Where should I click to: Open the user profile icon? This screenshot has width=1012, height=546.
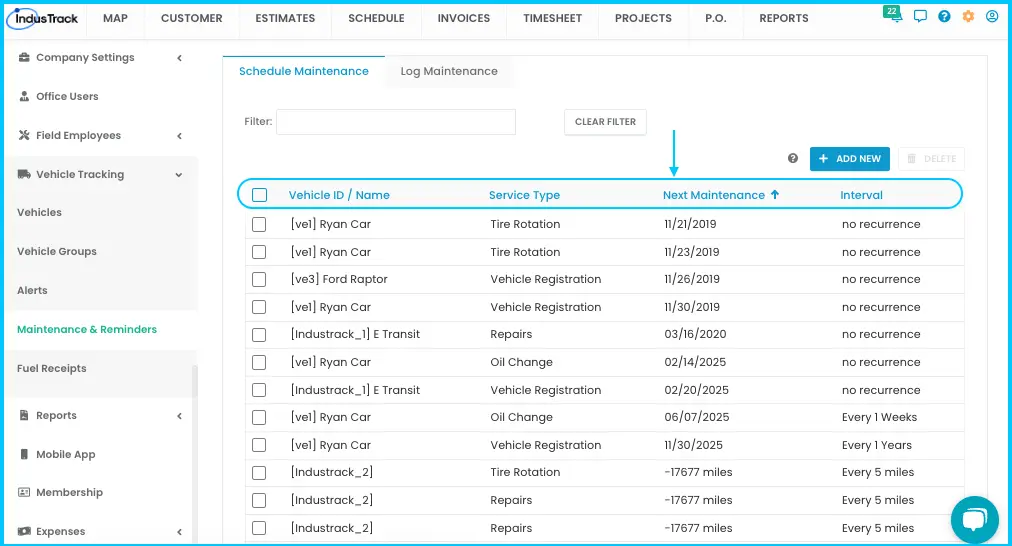point(992,17)
